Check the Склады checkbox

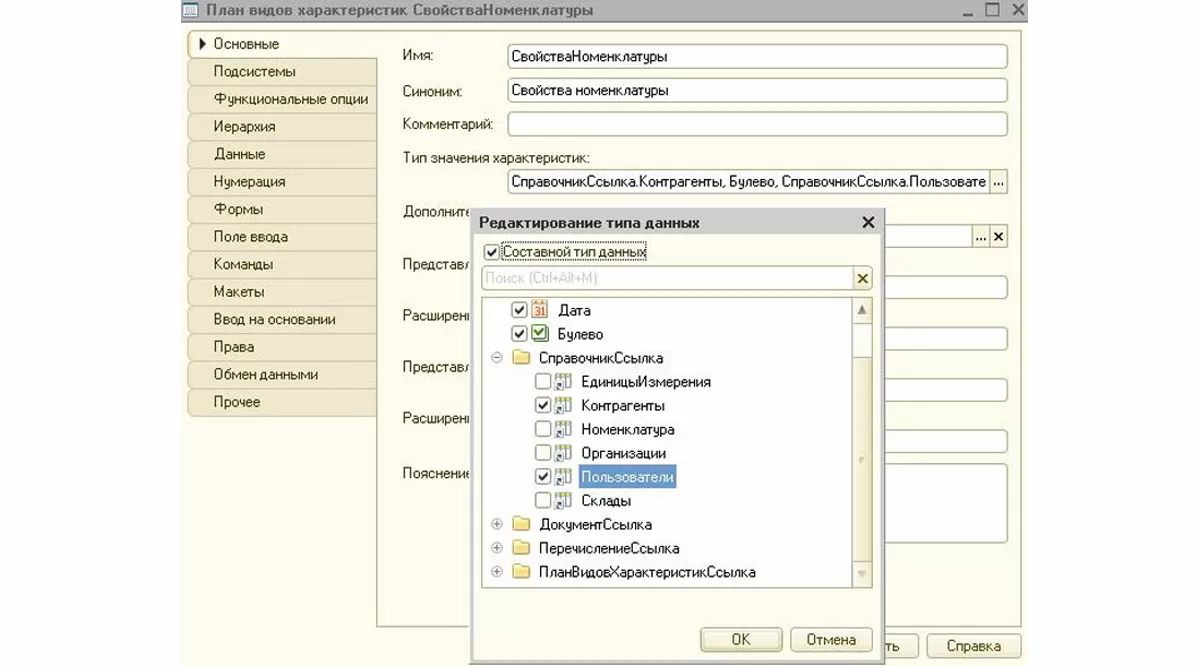point(542,500)
